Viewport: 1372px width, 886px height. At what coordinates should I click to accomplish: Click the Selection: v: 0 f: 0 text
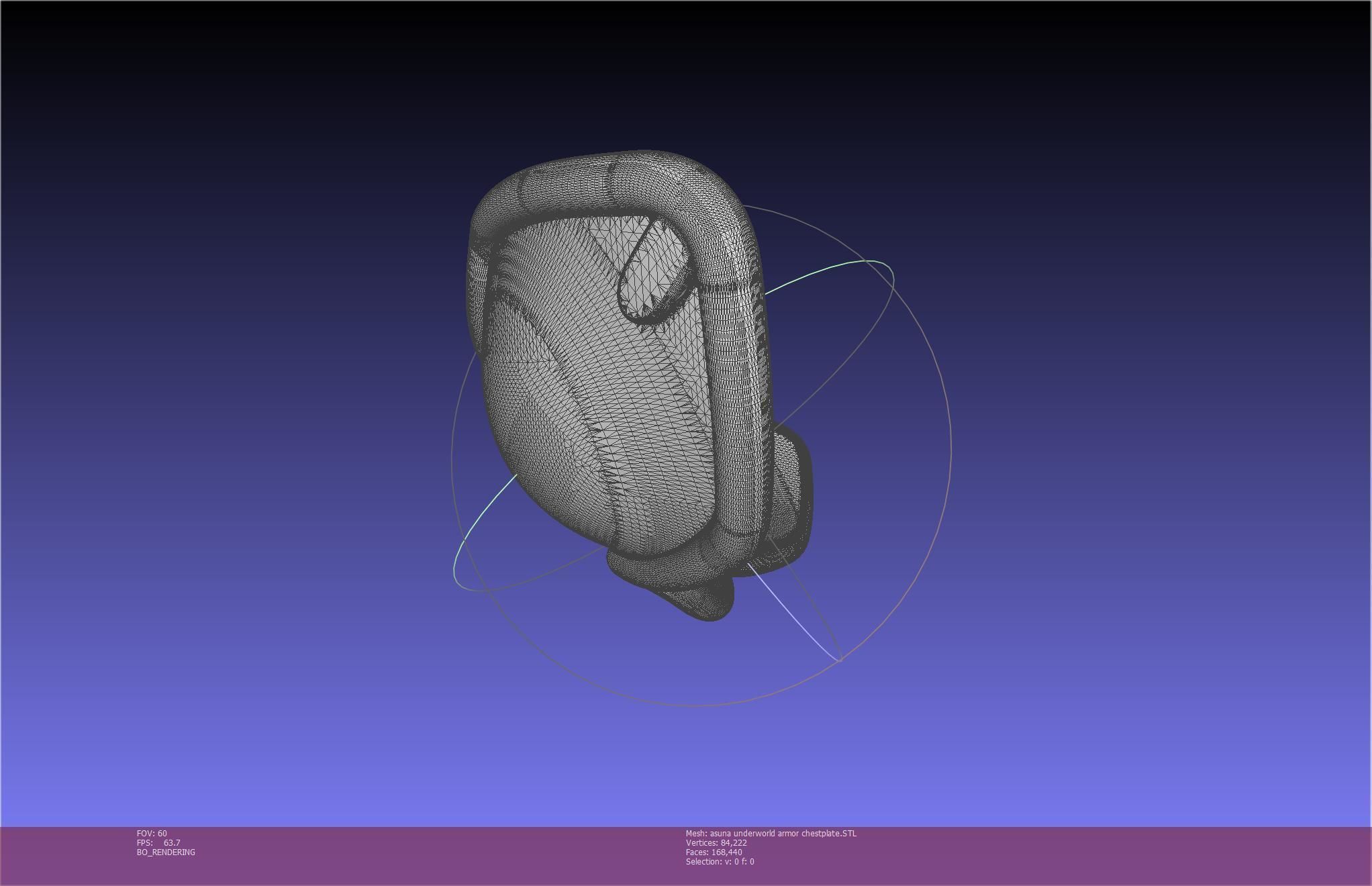[720, 861]
